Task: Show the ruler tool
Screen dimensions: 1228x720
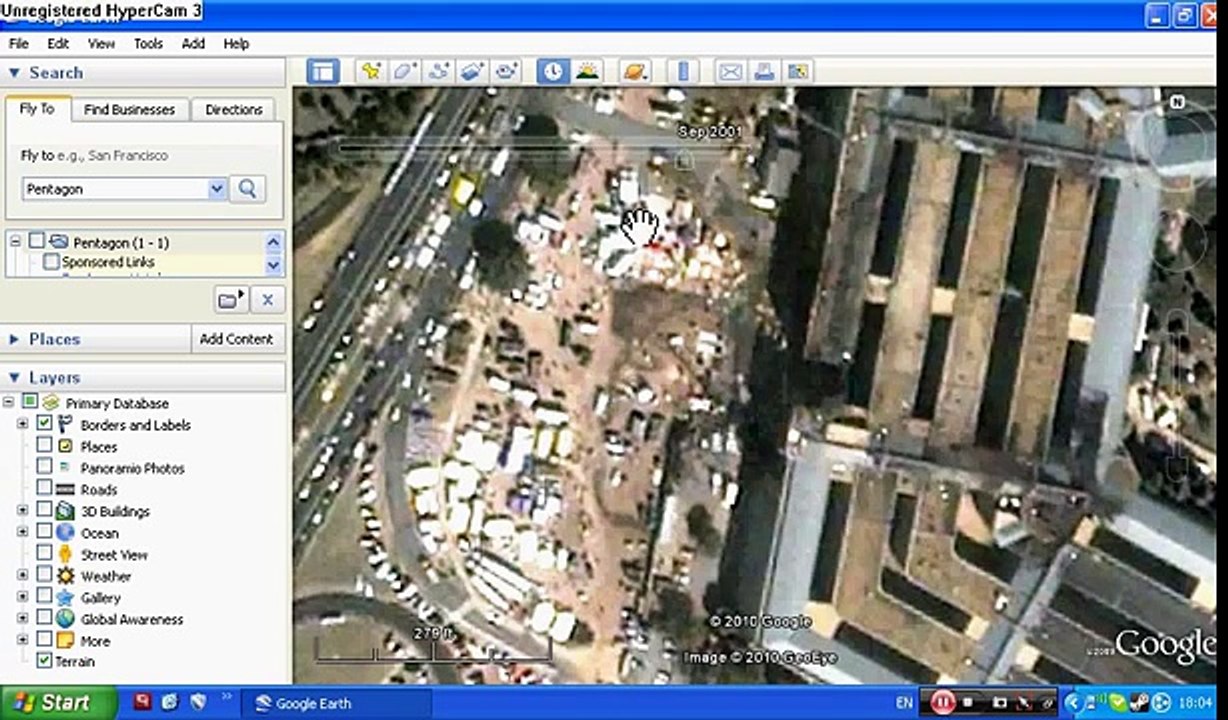Action: (x=683, y=71)
